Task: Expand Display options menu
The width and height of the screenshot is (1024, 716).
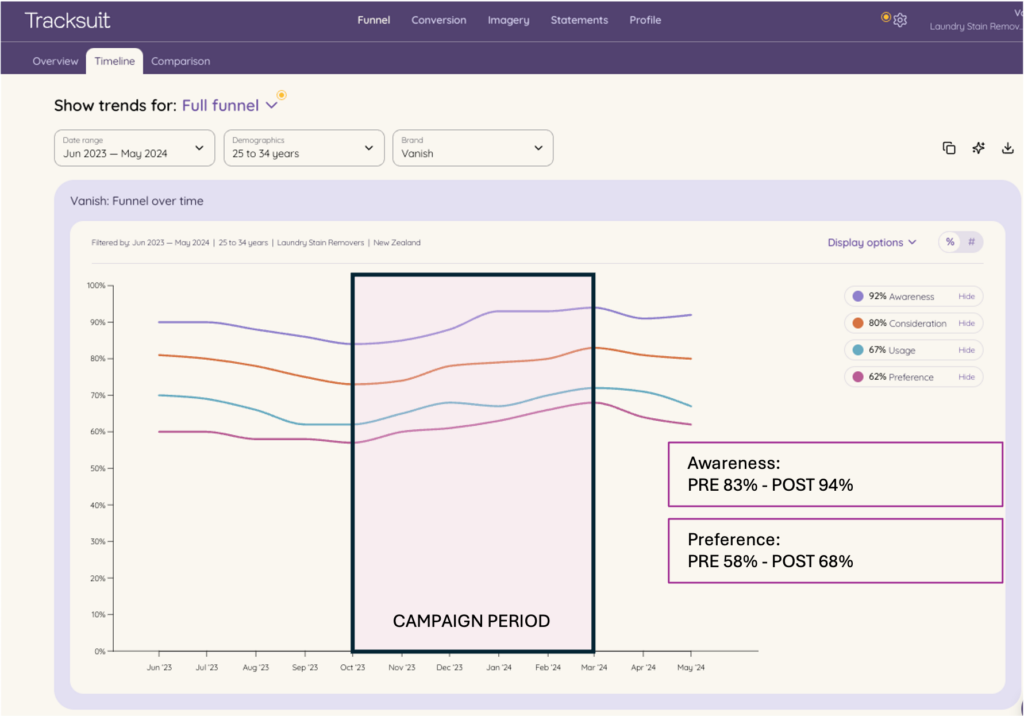Action: 871,242
